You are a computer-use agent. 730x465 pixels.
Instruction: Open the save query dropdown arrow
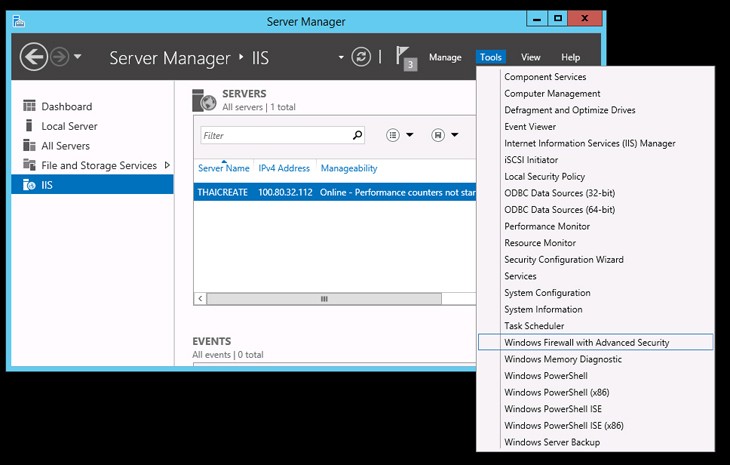455,135
